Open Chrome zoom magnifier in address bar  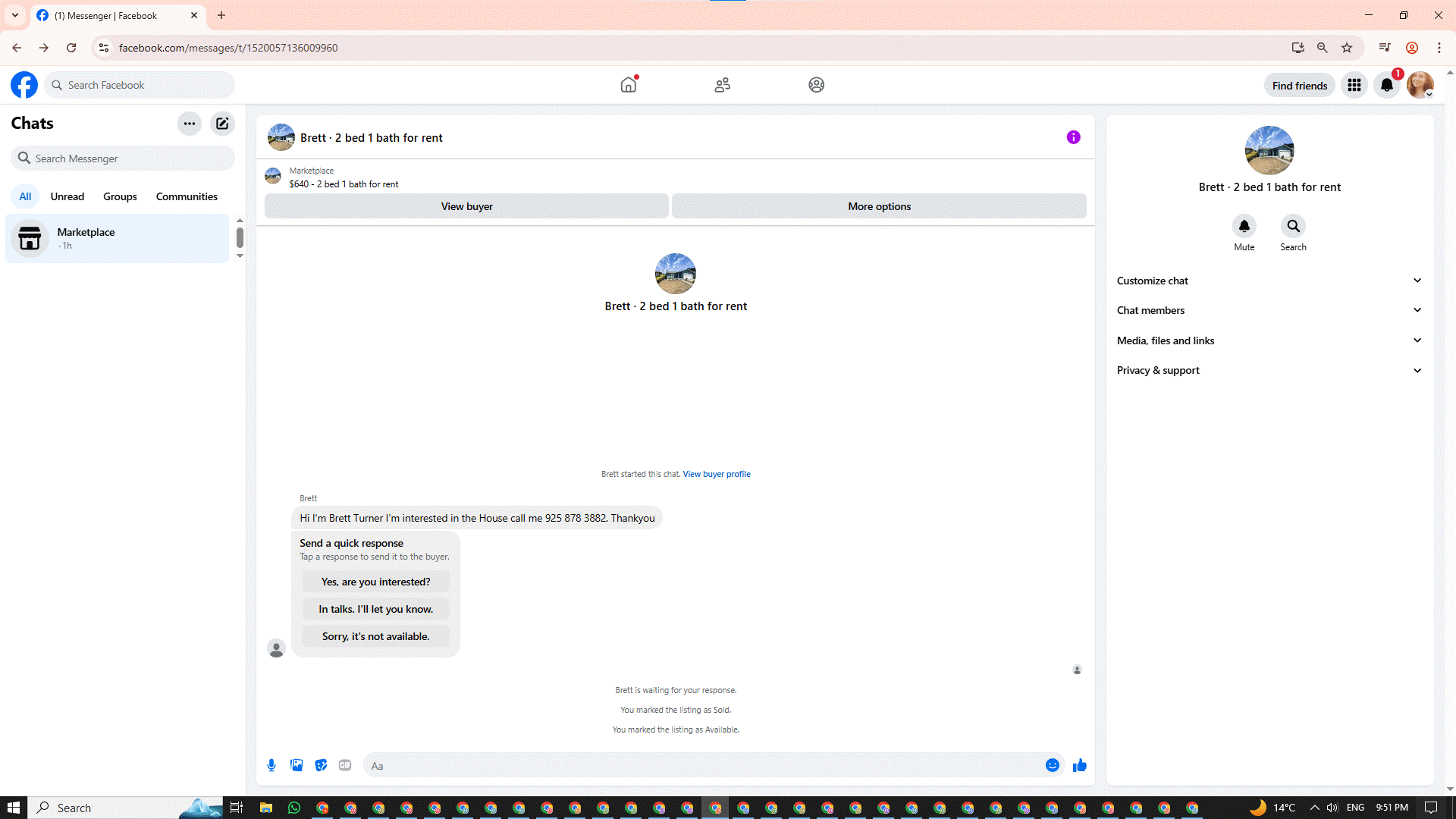click(1323, 48)
